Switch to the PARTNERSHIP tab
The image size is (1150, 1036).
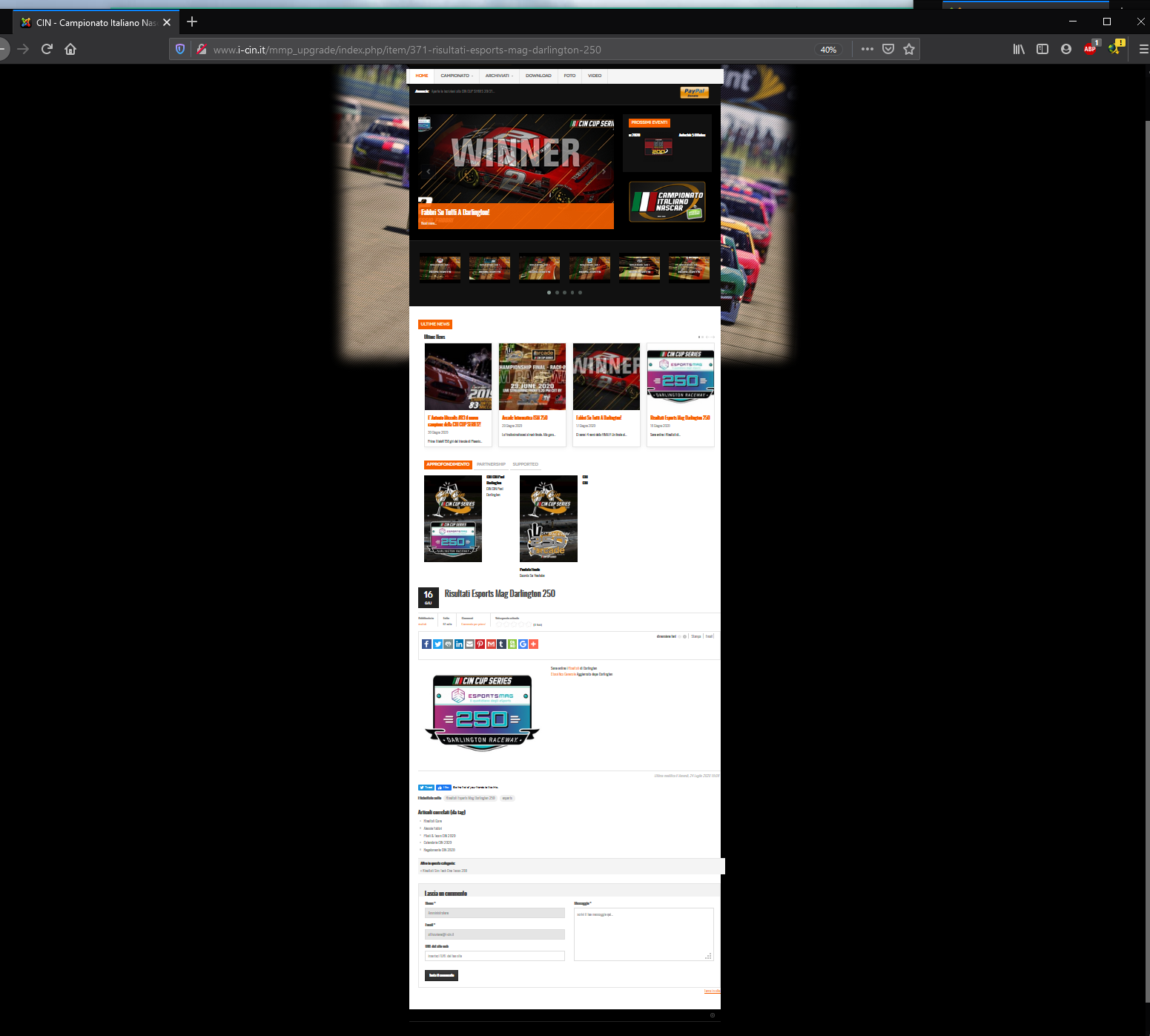[x=491, y=465]
